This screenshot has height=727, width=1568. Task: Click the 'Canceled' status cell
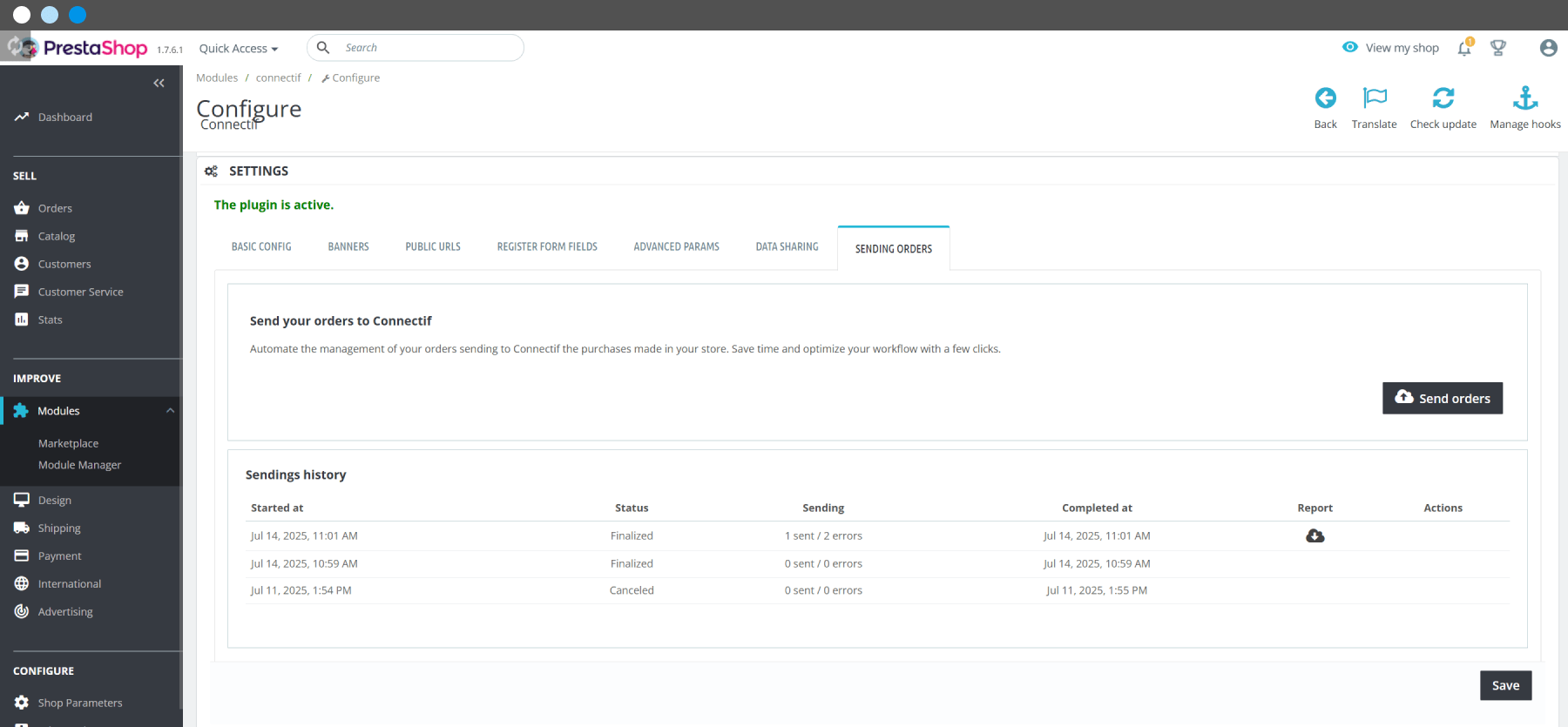632,590
